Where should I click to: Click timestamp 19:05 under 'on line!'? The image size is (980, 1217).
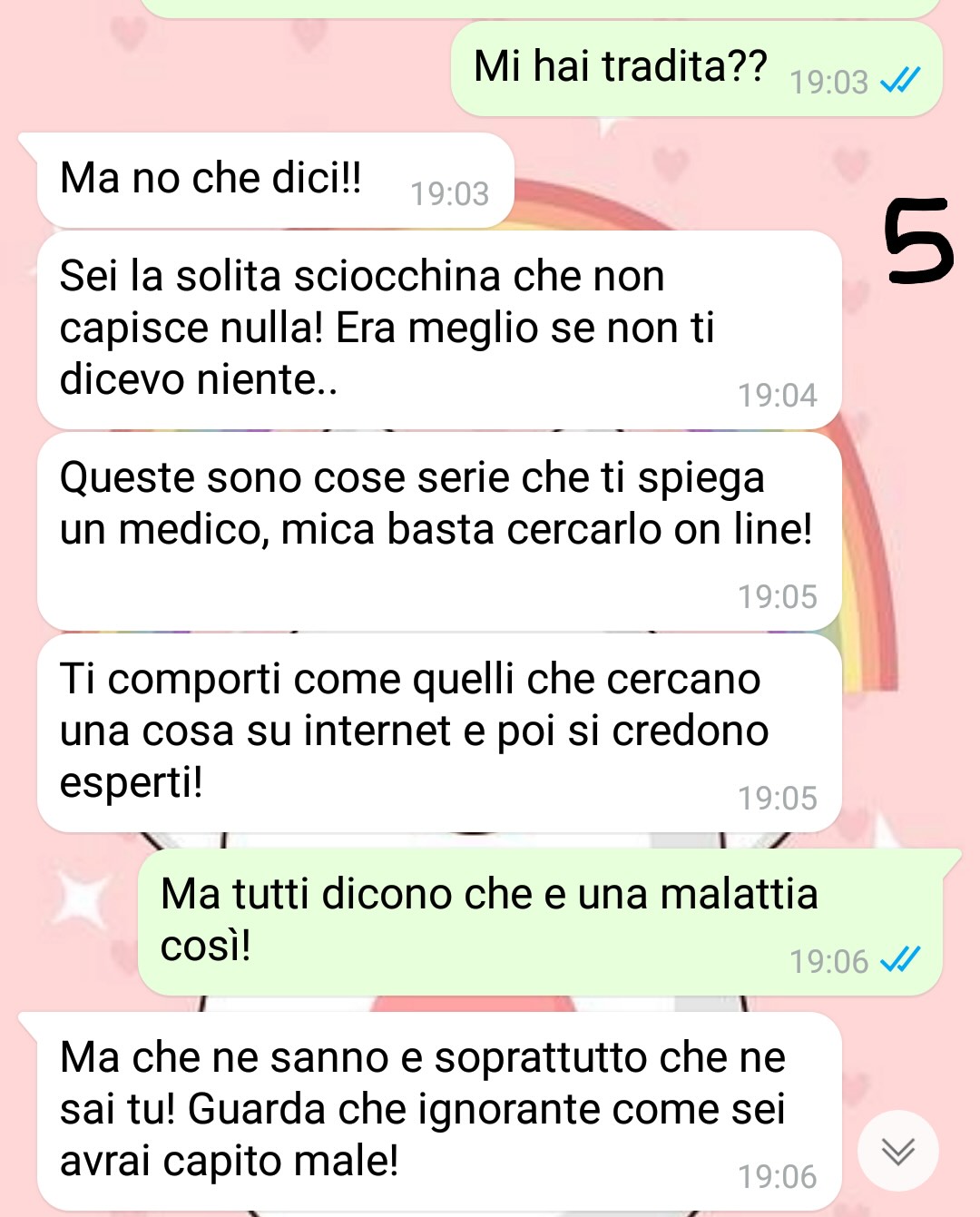778,597
